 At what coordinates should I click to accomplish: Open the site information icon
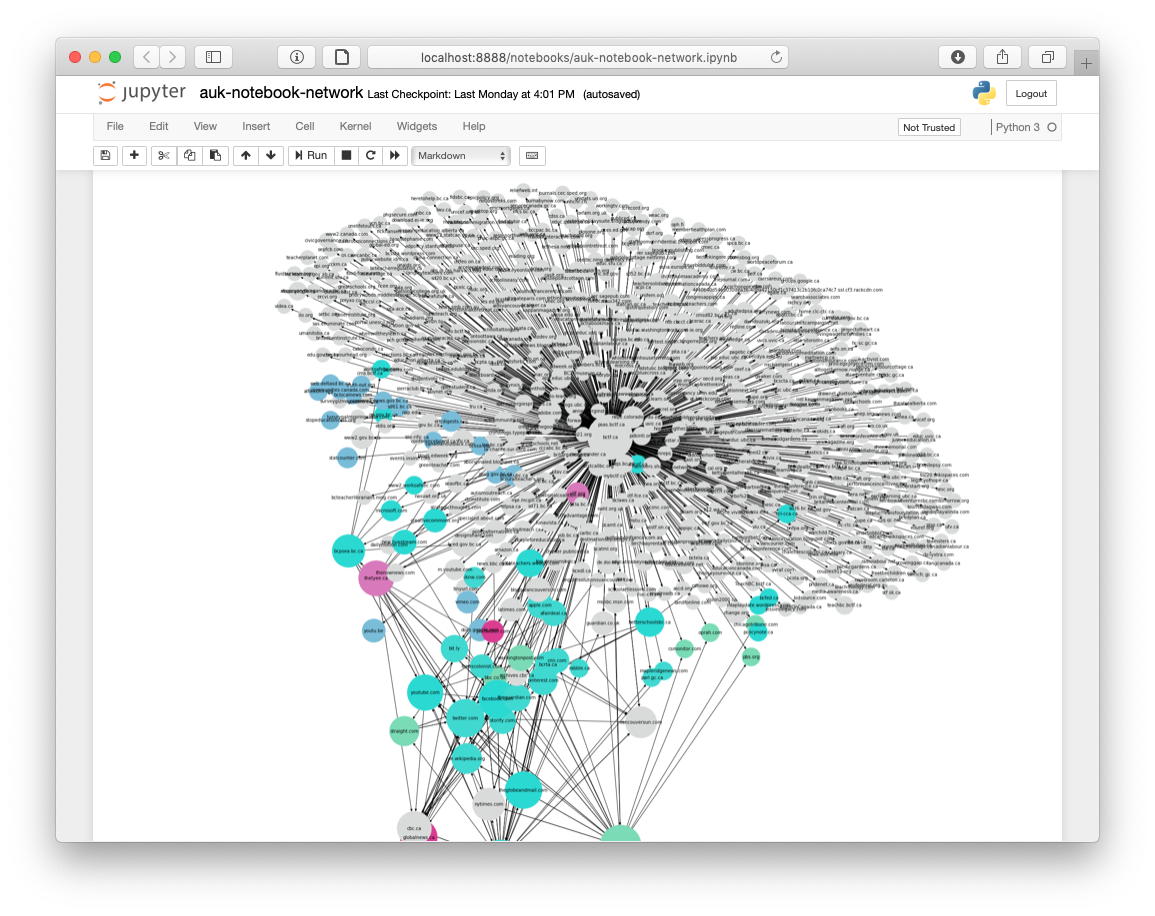297,57
